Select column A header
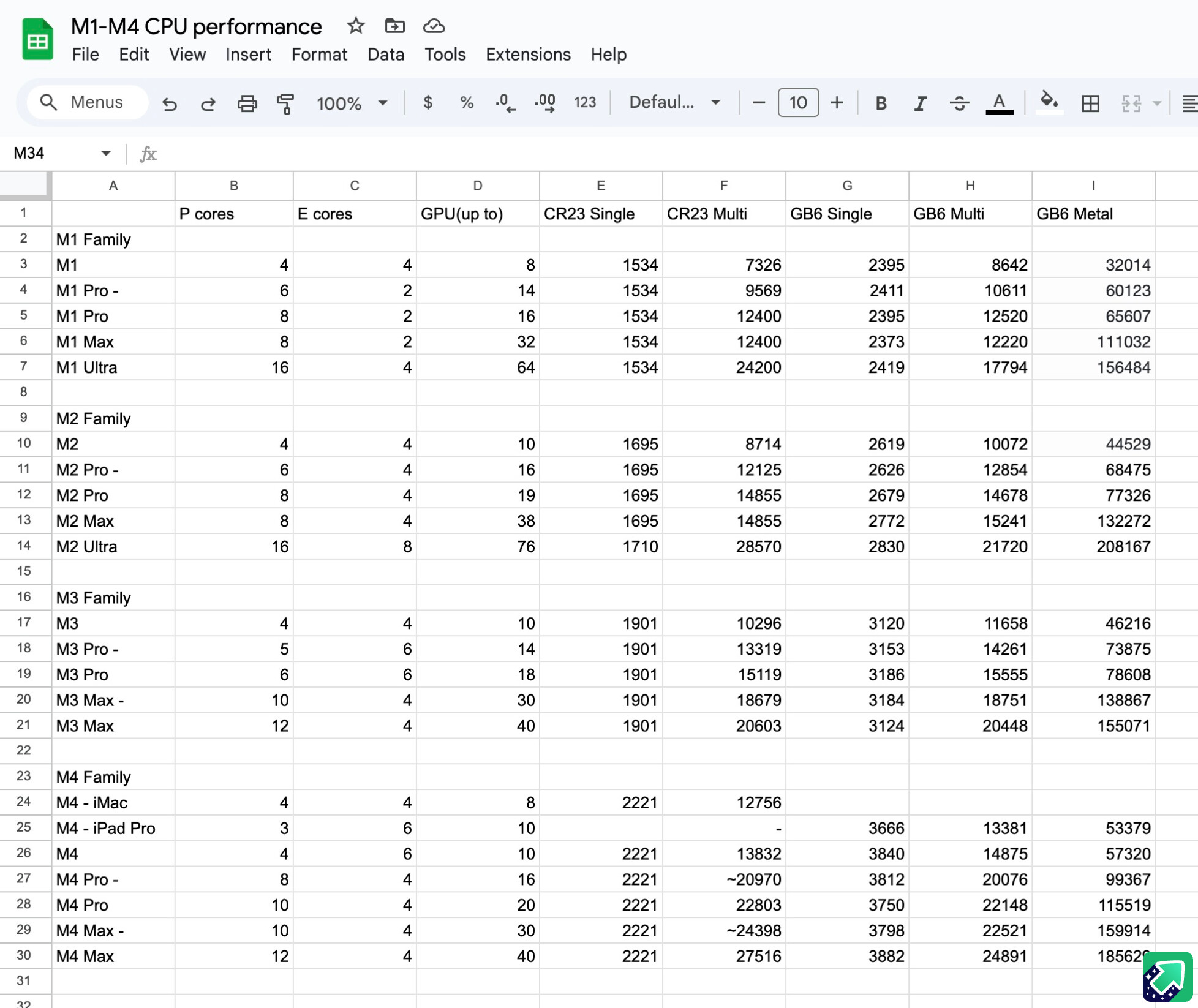 tap(113, 186)
